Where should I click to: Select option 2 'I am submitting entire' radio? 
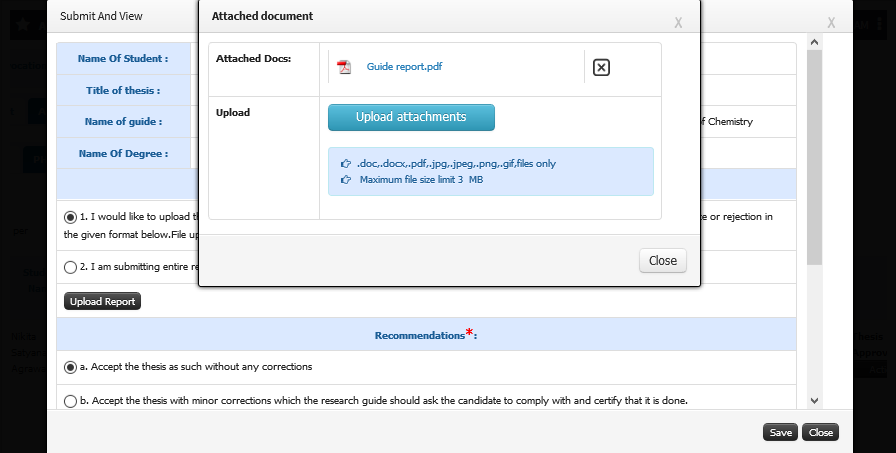click(x=70, y=267)
